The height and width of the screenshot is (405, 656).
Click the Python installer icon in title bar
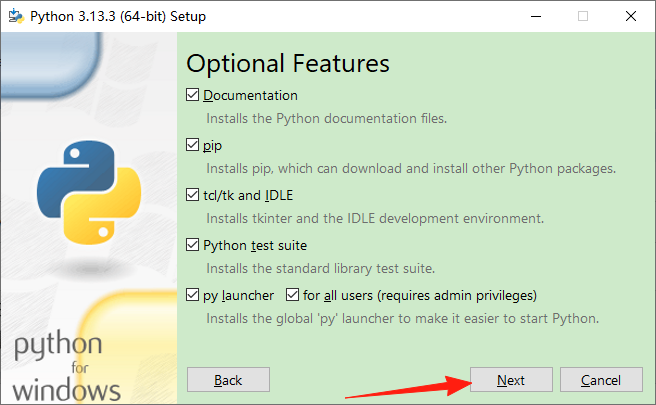[16, 16]
